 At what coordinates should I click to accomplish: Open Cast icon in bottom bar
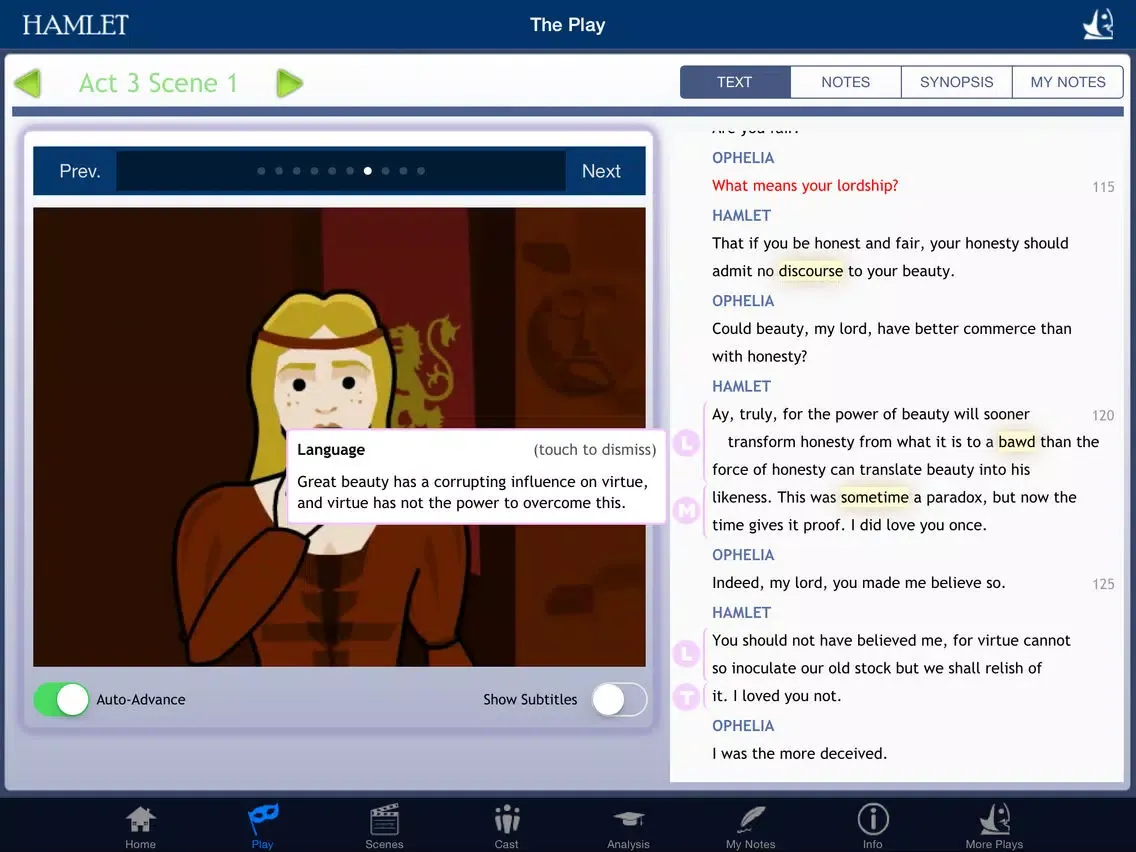click(x=506, y=827)
